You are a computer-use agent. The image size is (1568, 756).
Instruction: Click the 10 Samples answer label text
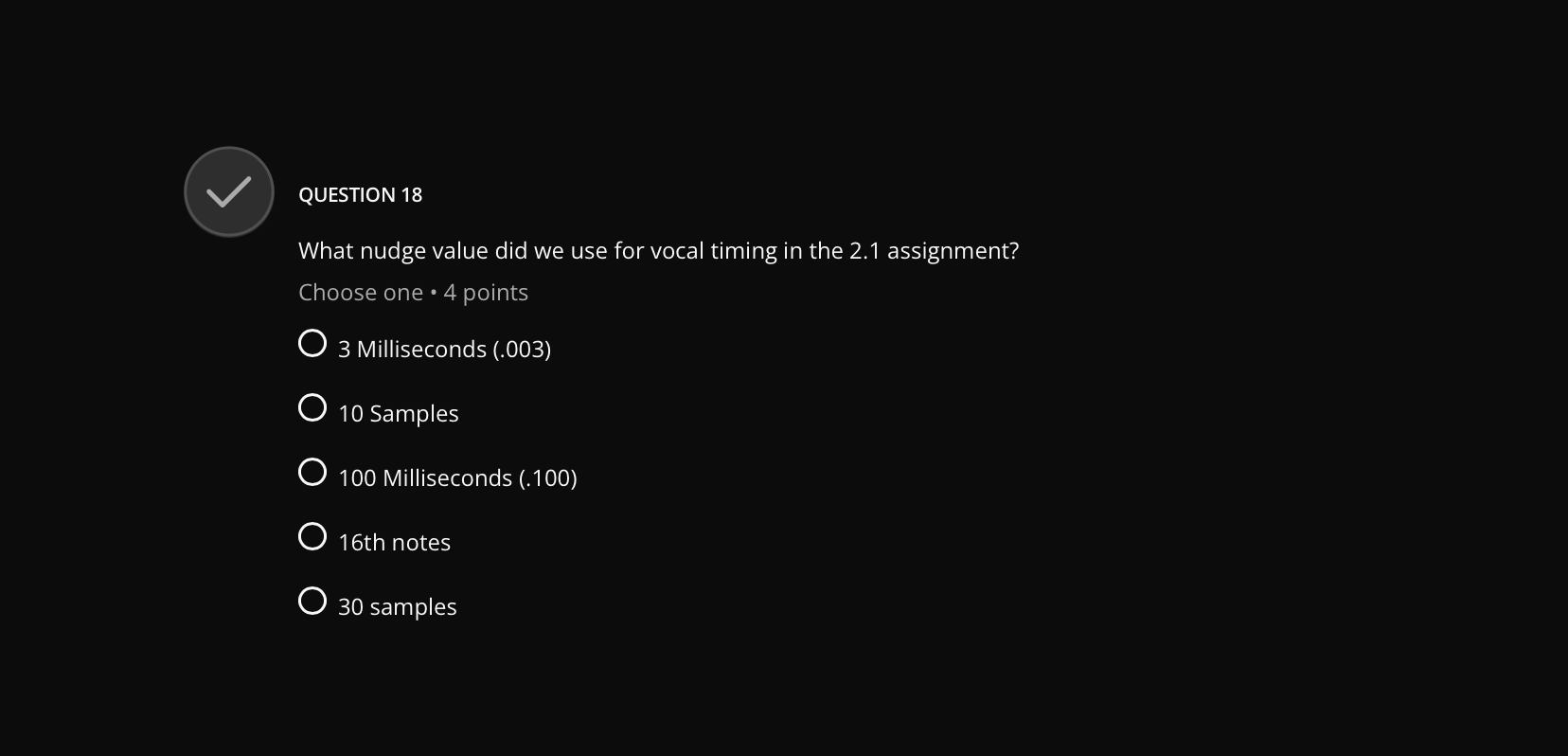[398, 413]
